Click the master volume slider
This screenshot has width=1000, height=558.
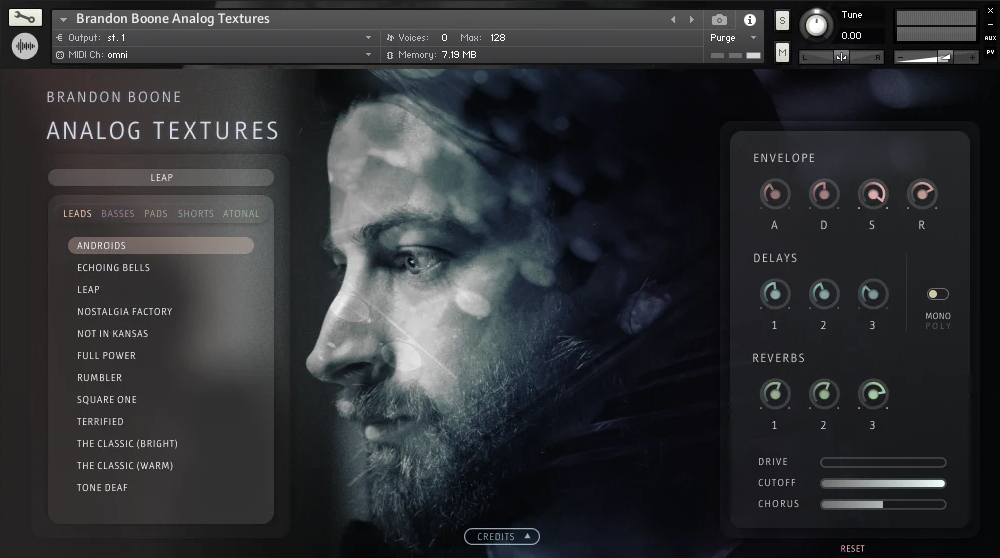[936, 57]
